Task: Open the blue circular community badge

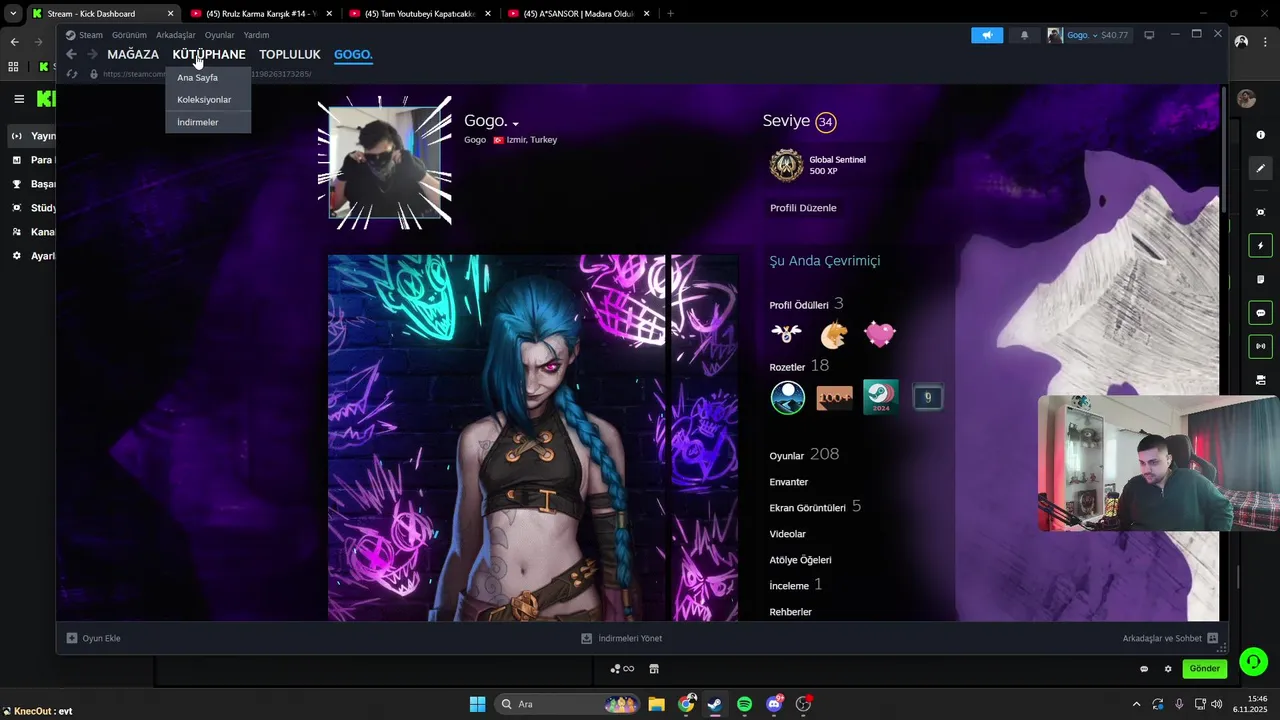Action: point(788,397)
